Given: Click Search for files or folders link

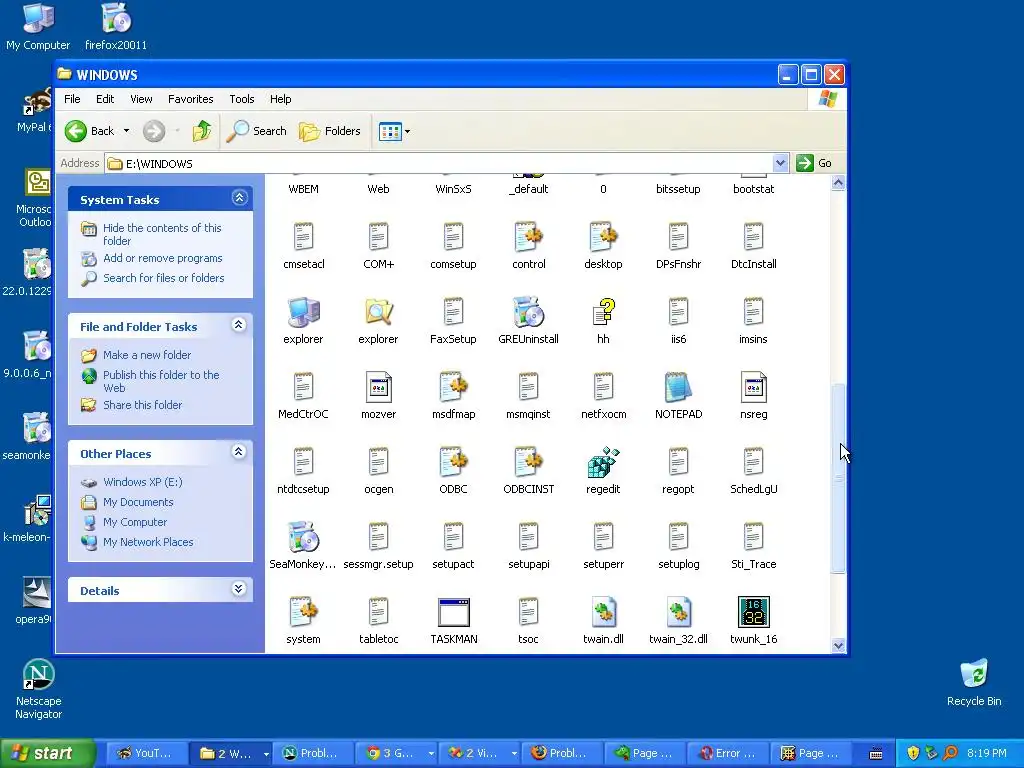Looking at the screenshot, I should pyautogui.click(x=163, y=278).
